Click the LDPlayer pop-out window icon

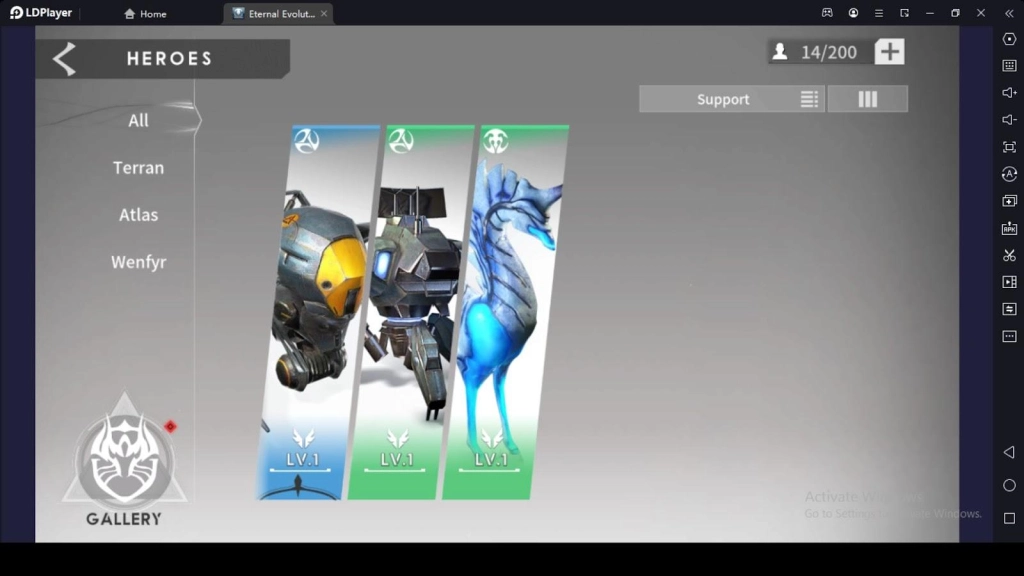[904, 13]
